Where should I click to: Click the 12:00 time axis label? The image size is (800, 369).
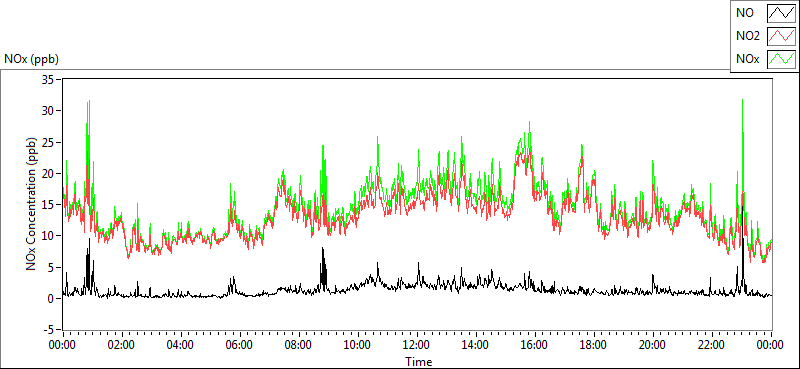(417, 345)
